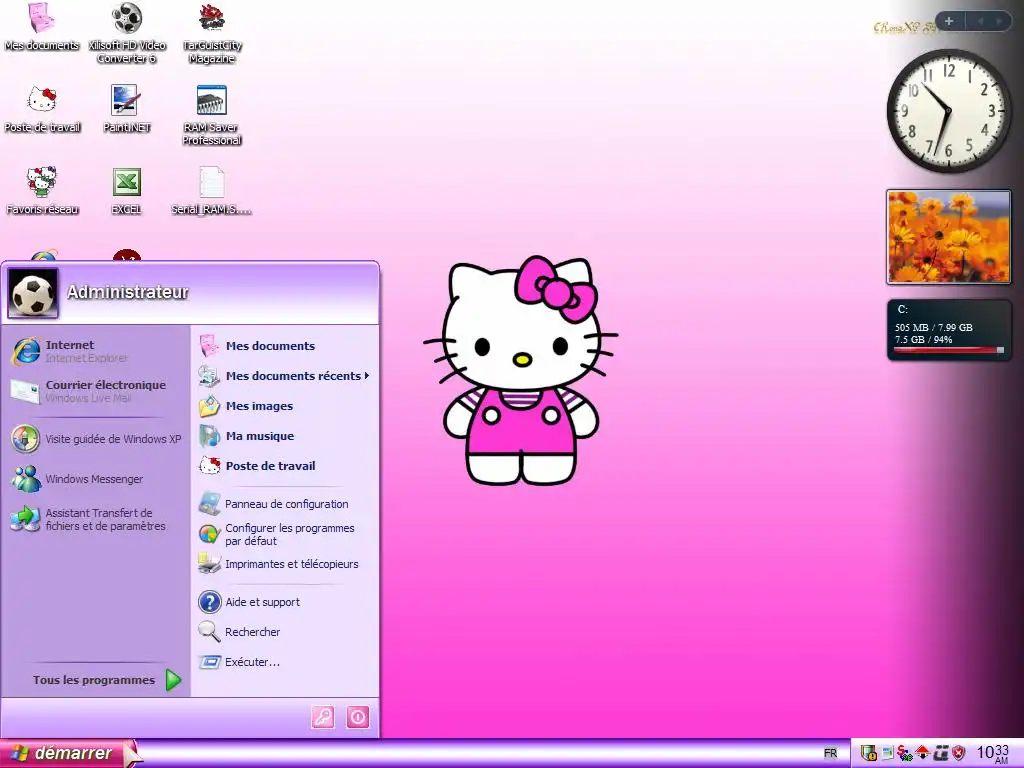Click the Administrateur user name
The image size is (1024, 768).
coord(127,292)
